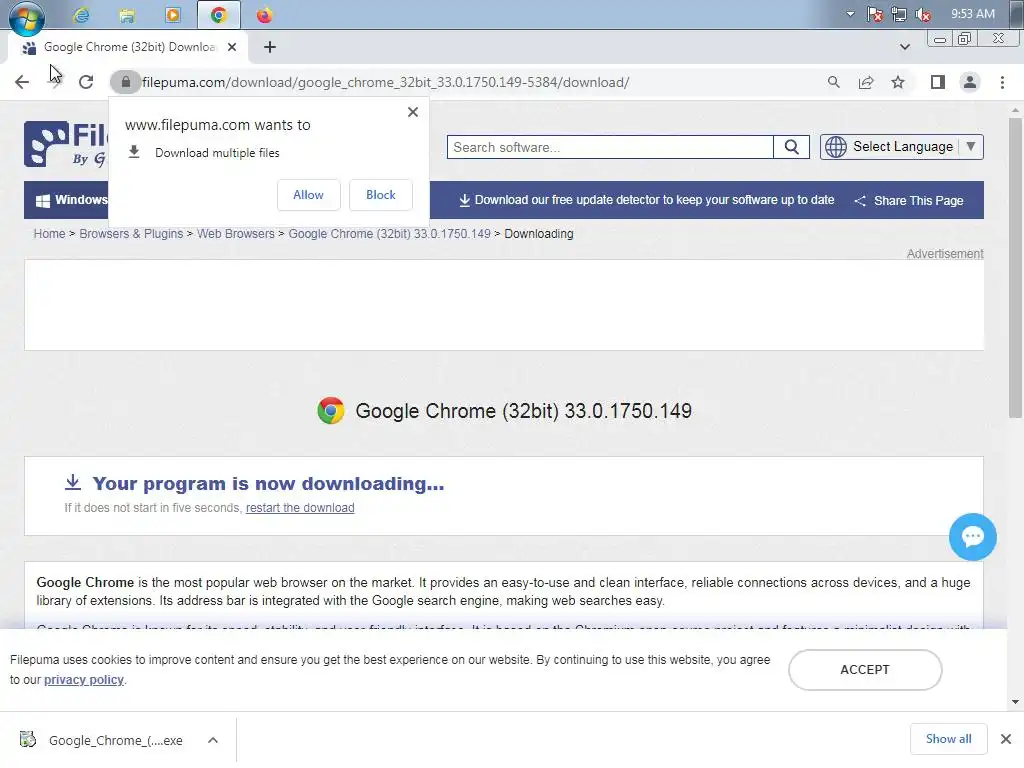
Task: Open network status tray icon
Action: point(899,14)
